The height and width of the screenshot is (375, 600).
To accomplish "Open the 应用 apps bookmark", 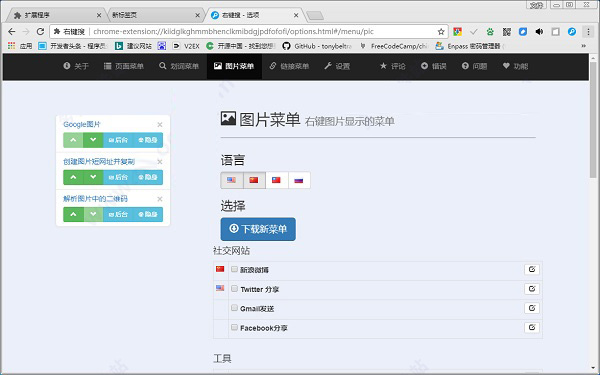I will (x=20, y=46).
